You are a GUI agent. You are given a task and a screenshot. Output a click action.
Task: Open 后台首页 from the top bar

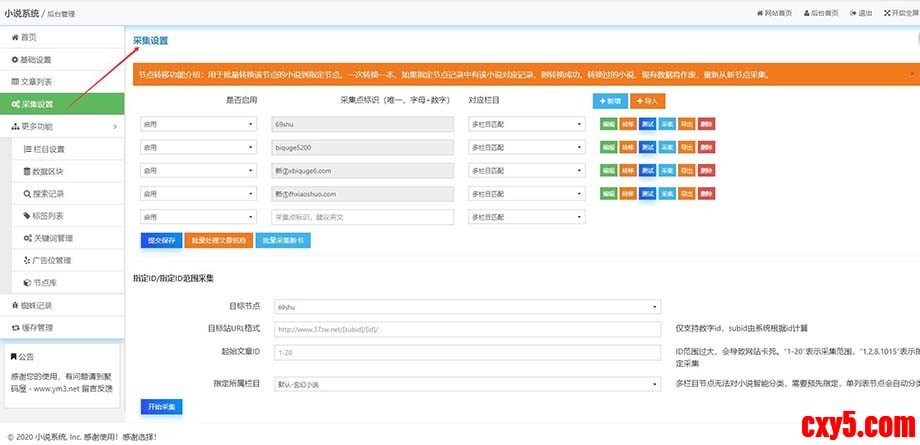(x=805, y=13)
